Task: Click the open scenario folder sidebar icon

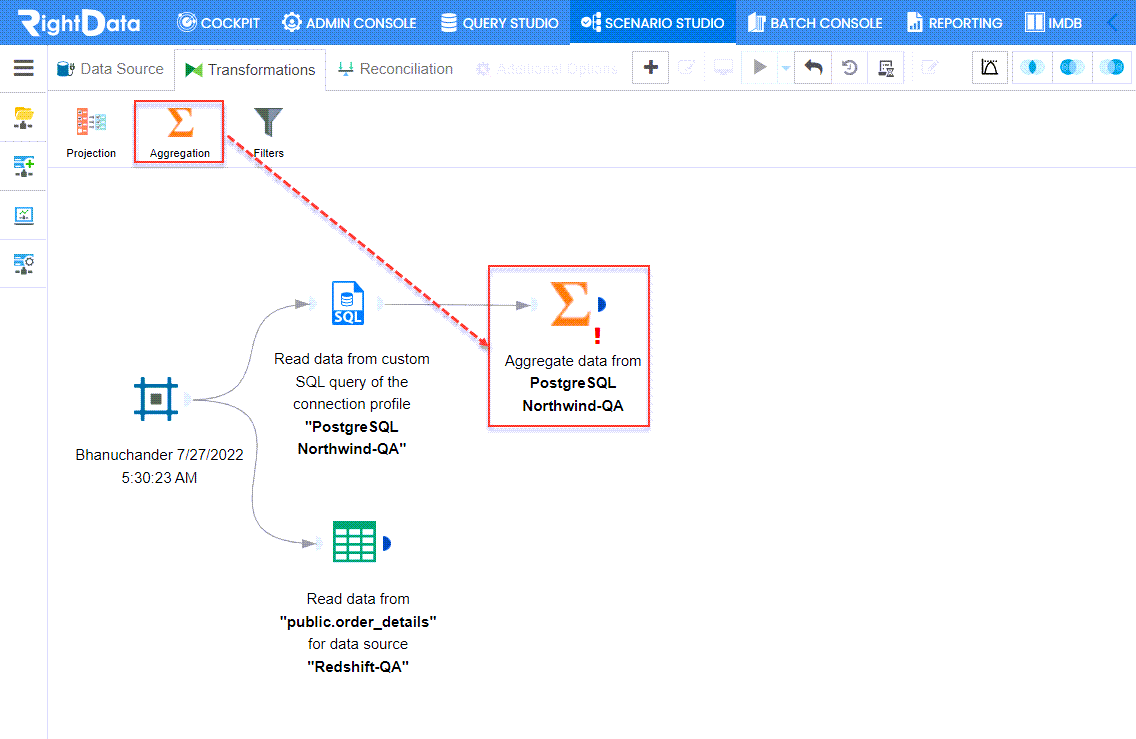Action: tap(23, 117)
